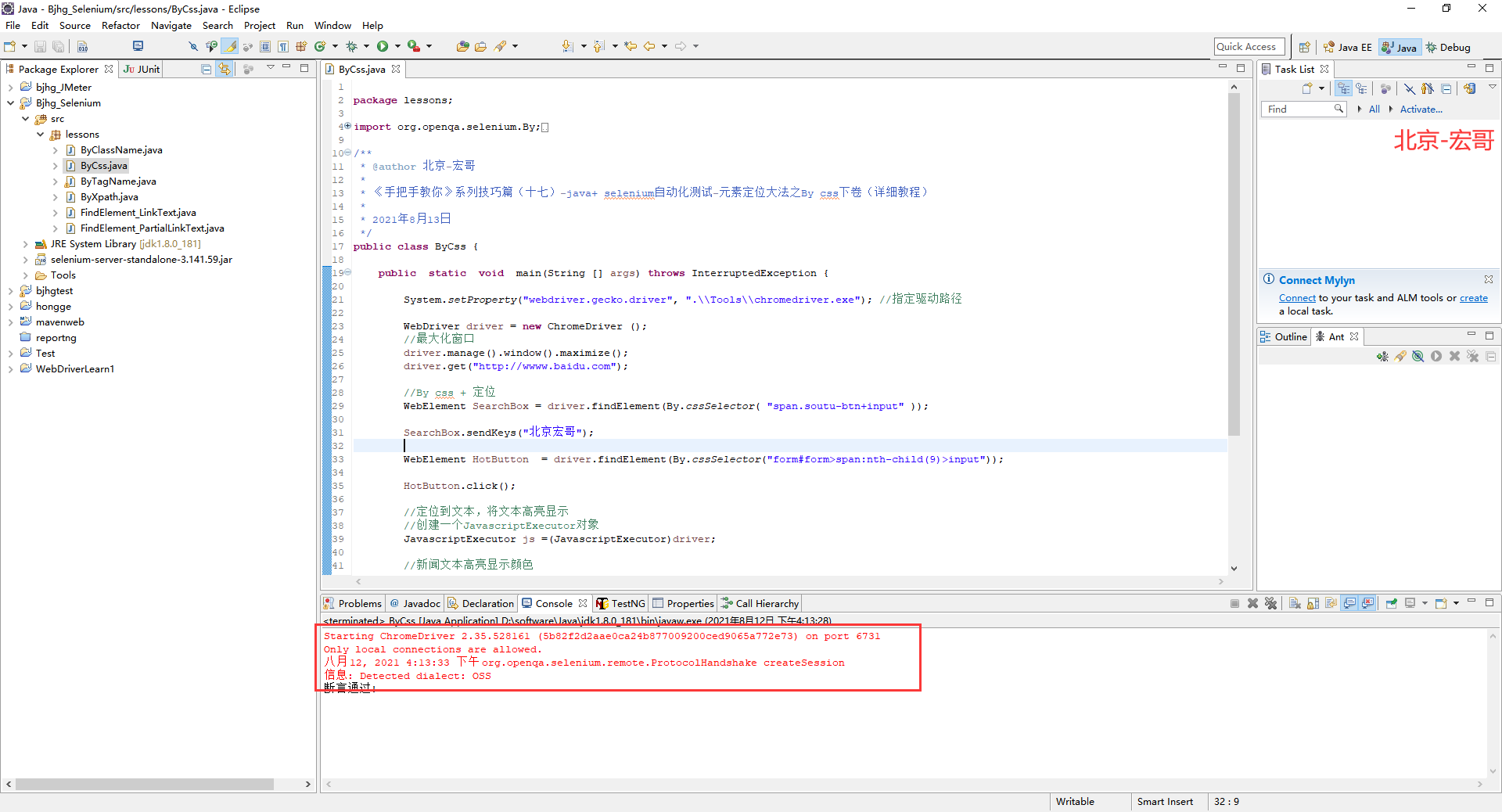The image size is (1502, 812).
Task: Close the Connect Mylyn notification
Action: click(x=1489, y=279)
